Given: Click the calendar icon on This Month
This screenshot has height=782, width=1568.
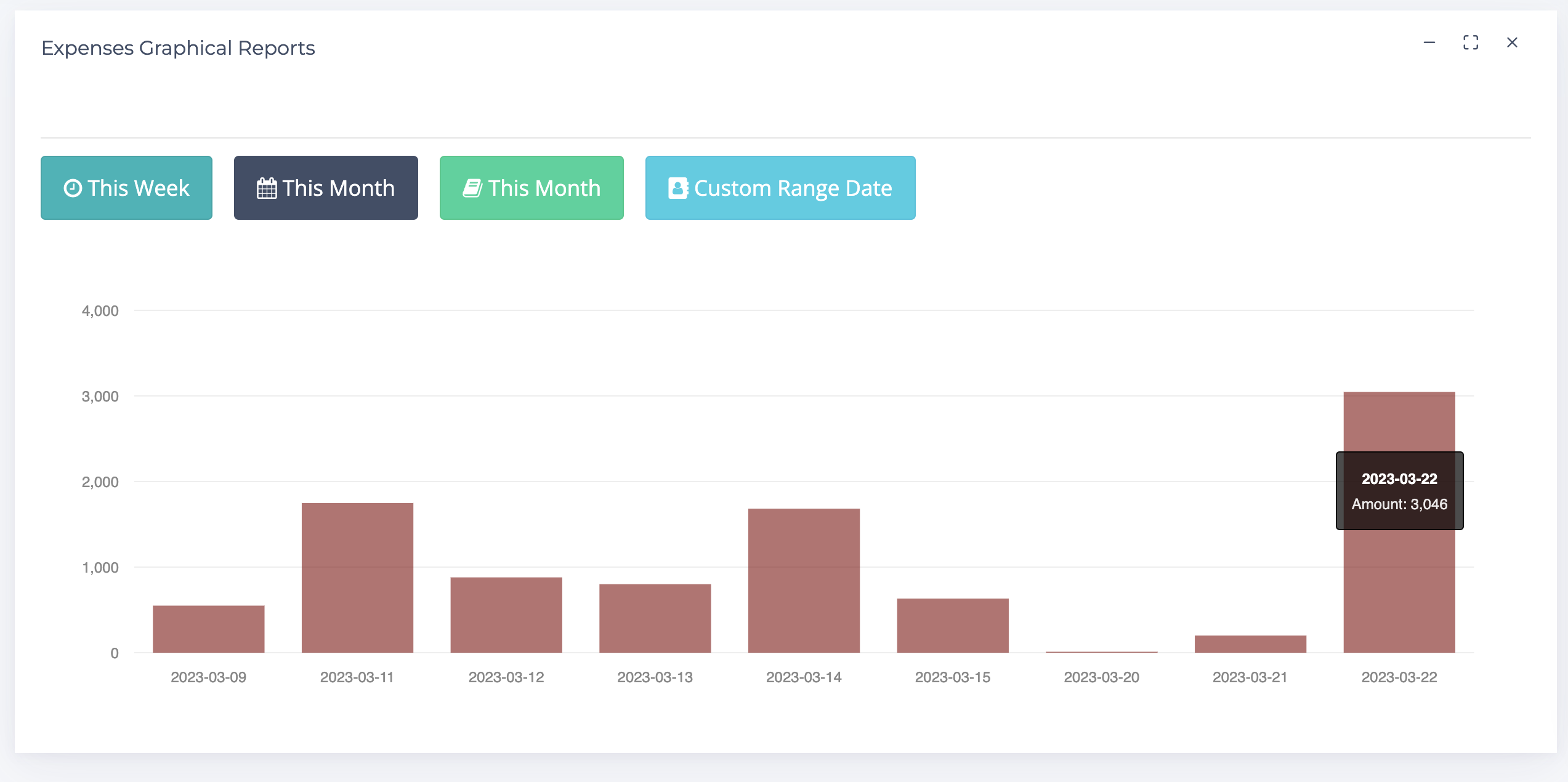Looking at the screenshot, I should tap(267, 188).
